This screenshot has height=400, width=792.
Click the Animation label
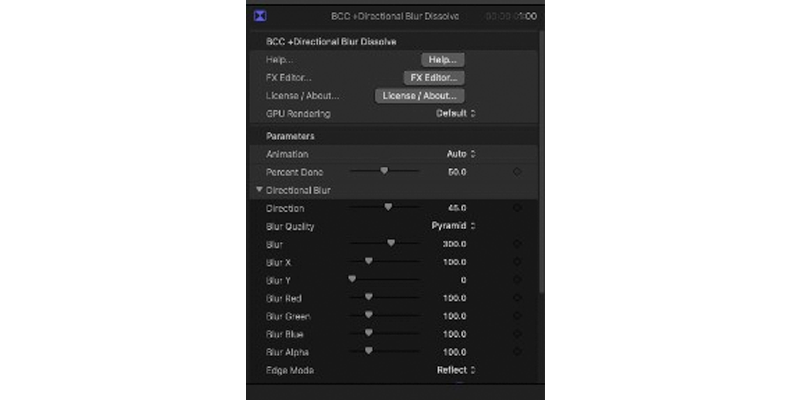click(287, 154)
